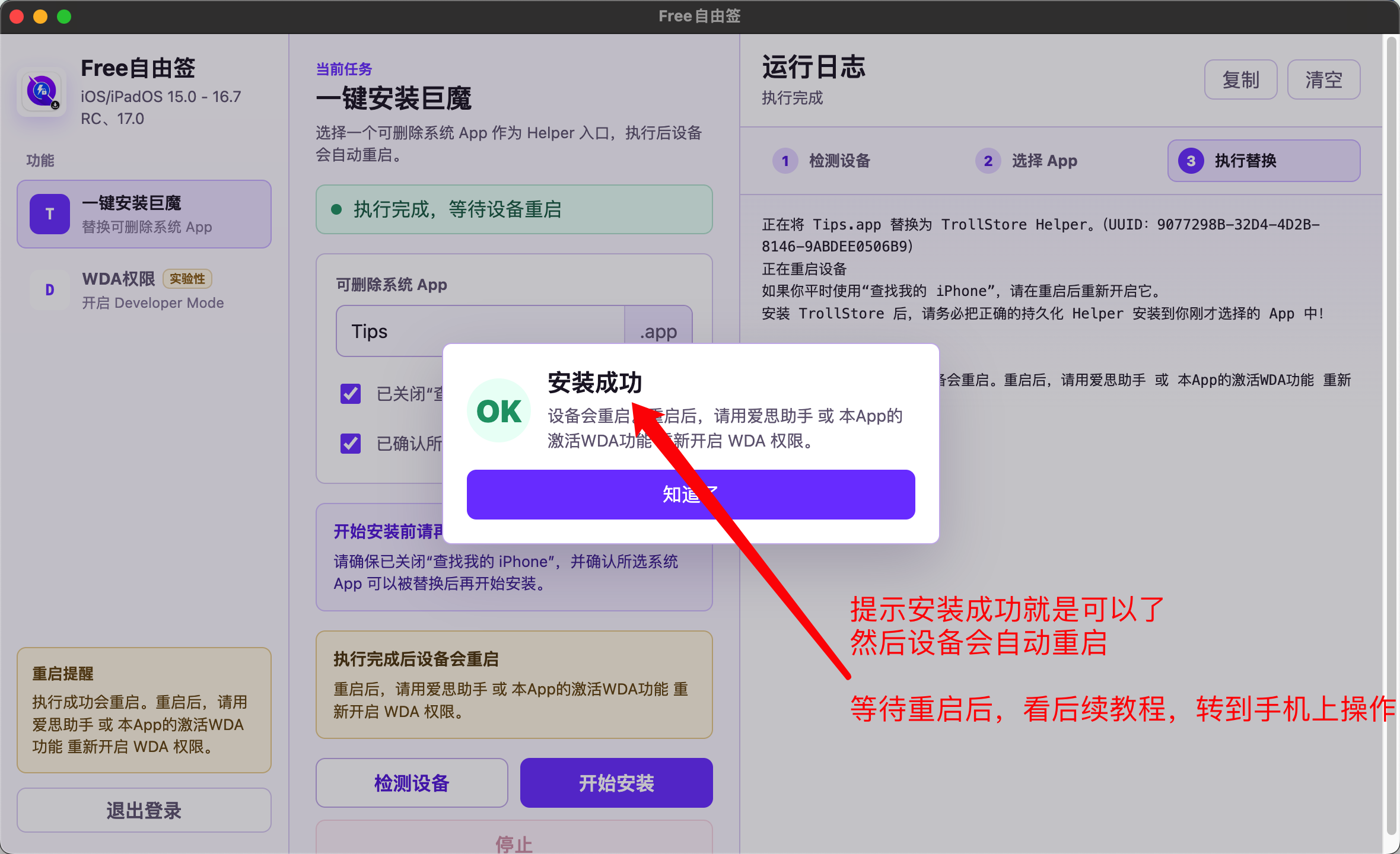Click the Free自由签 app logo icon
Viewport: 1400px width, 854px height.
click(x=42, y=92)
